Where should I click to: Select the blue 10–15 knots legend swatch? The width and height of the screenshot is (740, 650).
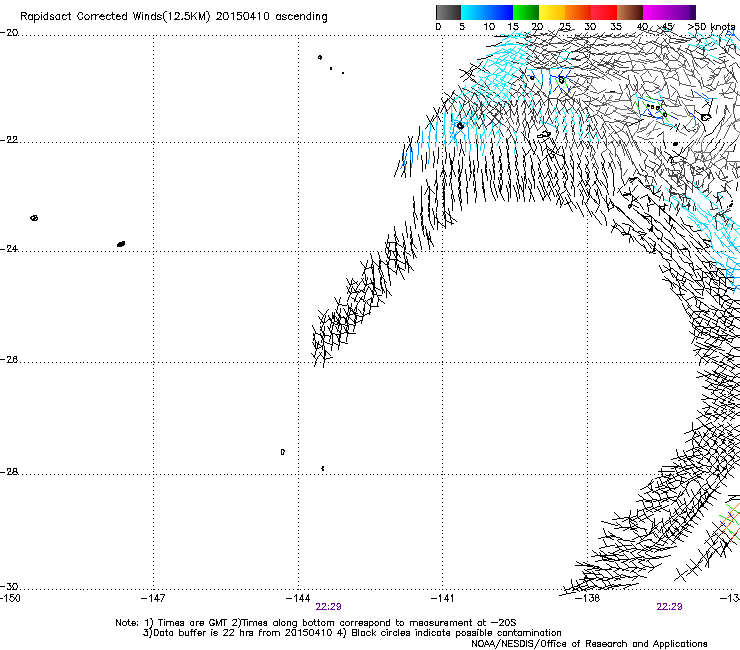tap(500, 12)
